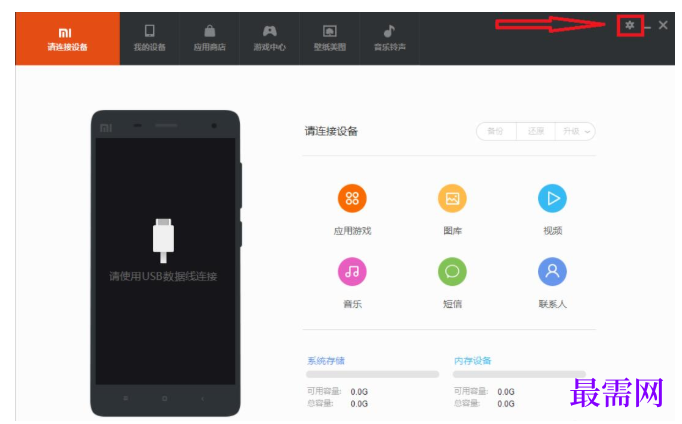Click the 备份 backup button

tap(496, 131)
